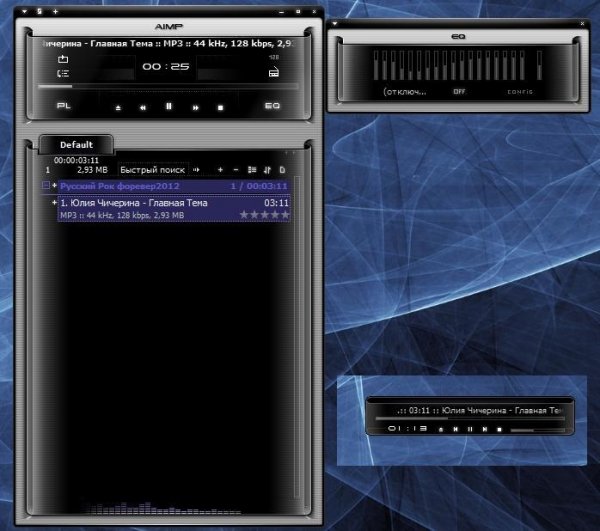
Task: Click the radio capture icon in main player
Action: click(x=274, y=72)
